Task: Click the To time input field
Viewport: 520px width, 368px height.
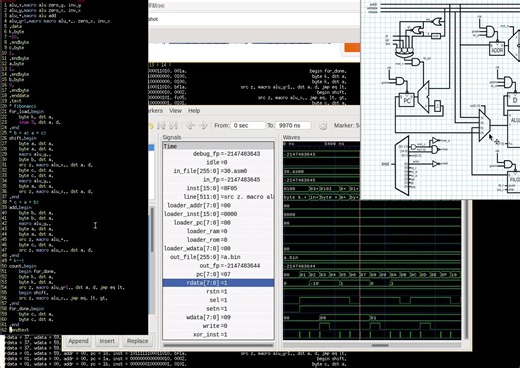Action: [293, 126]
